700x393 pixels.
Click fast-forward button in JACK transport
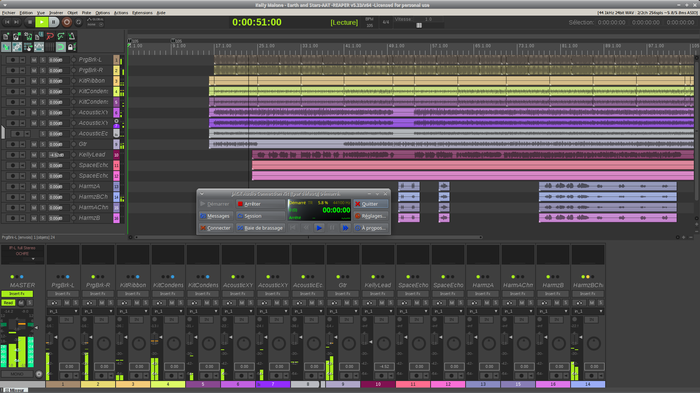click(345, 228)
